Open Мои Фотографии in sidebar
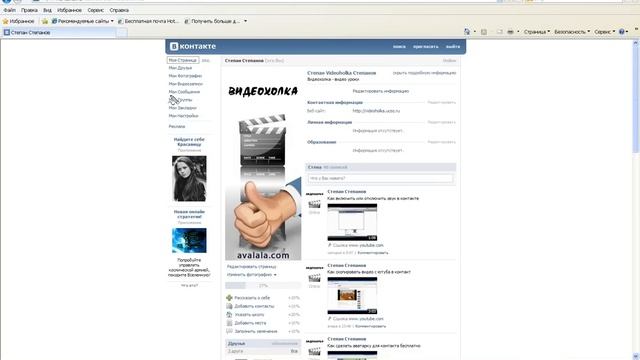This screenshot has width=640, height=360. point(185,76)
